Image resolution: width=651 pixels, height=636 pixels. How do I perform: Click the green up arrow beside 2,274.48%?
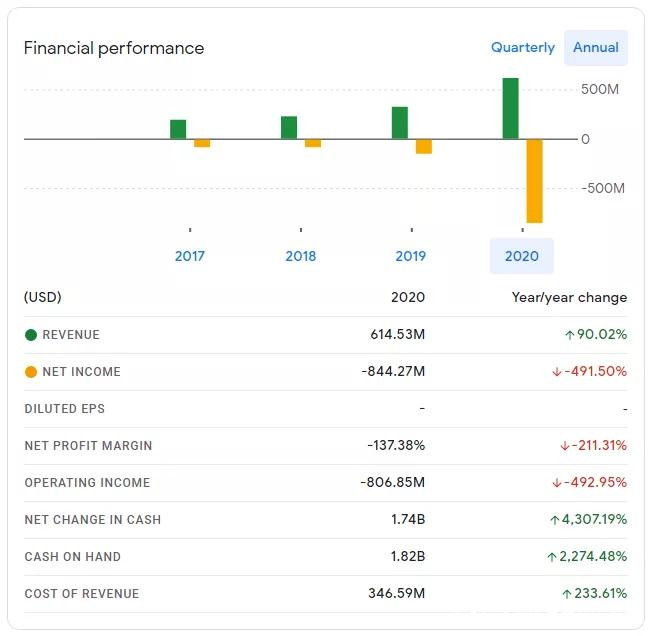551,557
